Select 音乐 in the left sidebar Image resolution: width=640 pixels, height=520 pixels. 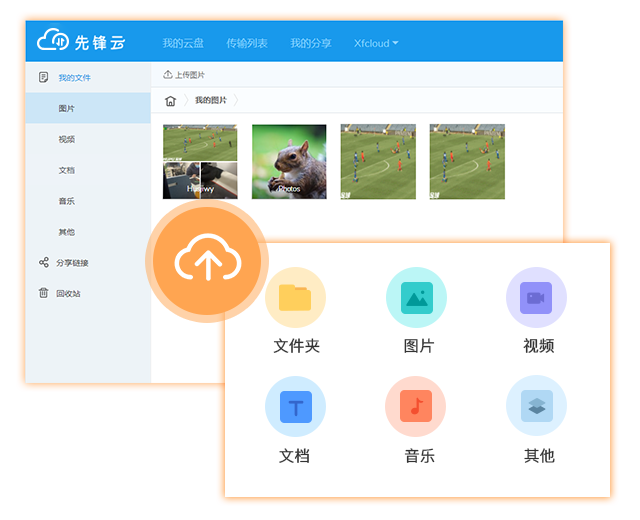point(67,201)
